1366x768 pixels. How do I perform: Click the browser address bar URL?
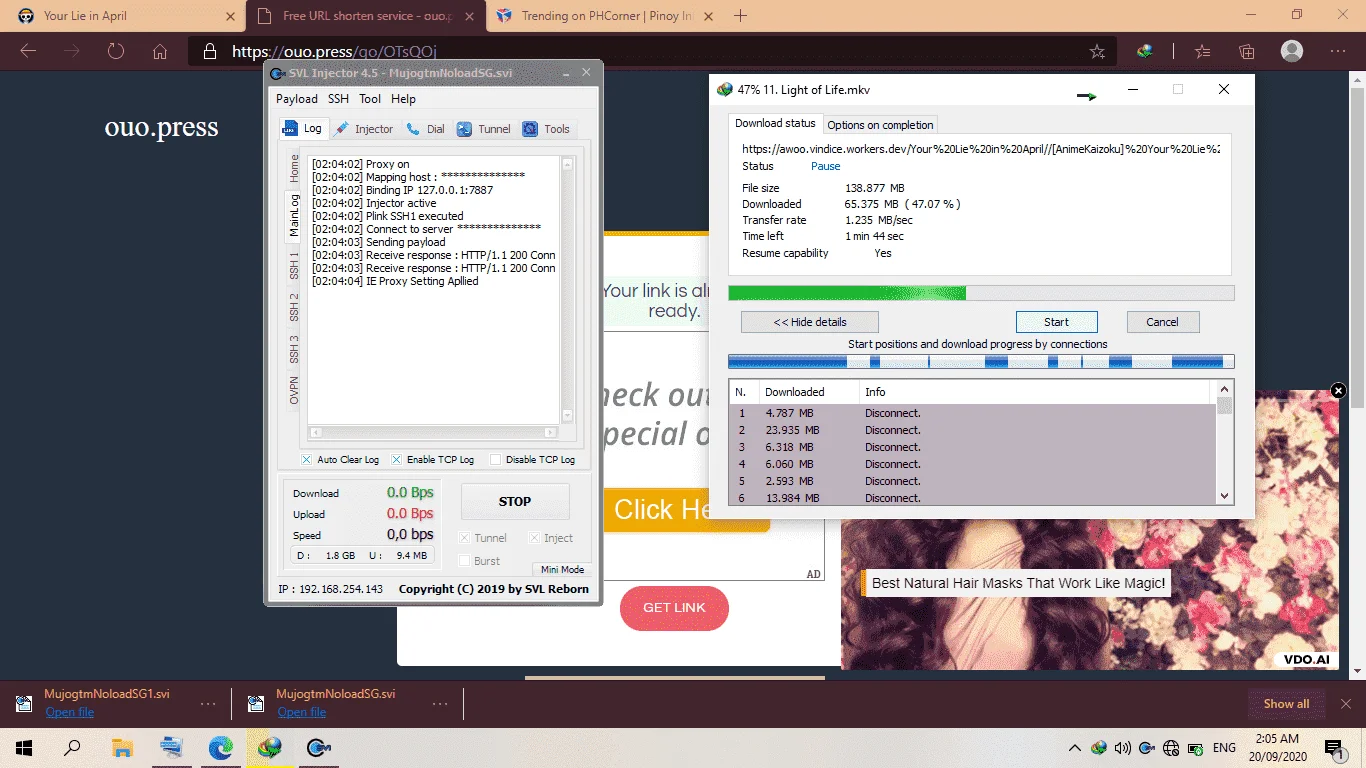[x=334, y=51]
